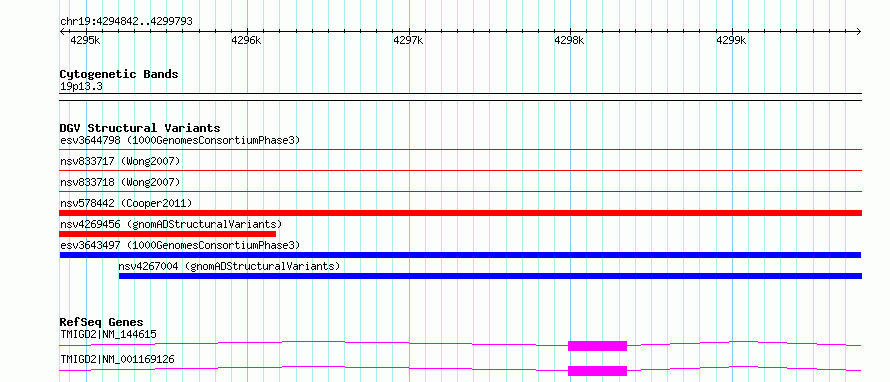Click the TMIGD2|NM_144615 gene label

108,334
